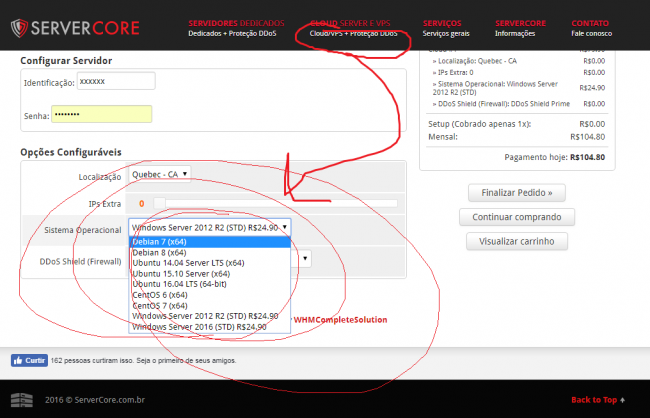The image size is (650, 418).
Task: Open the WHMCompleteSolution link
Action: click(x=340, y=320)
